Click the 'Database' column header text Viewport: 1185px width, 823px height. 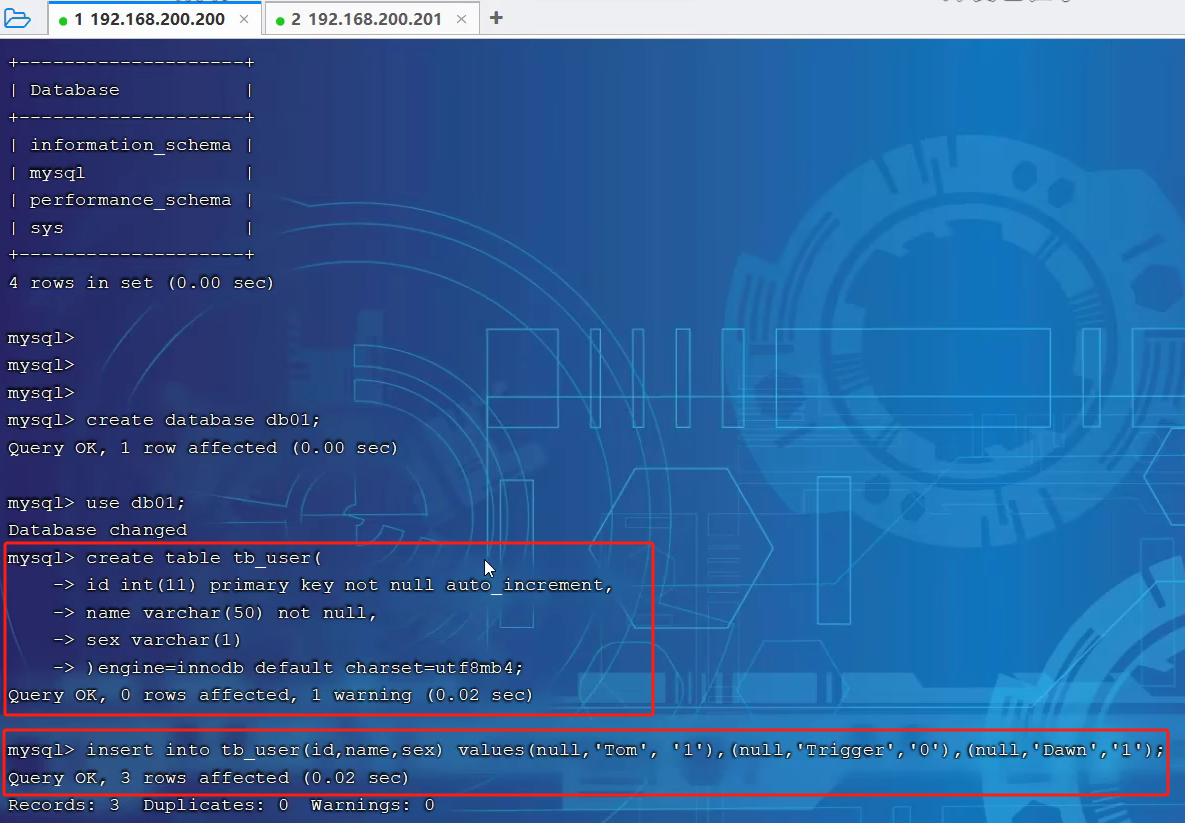point(74,90)
